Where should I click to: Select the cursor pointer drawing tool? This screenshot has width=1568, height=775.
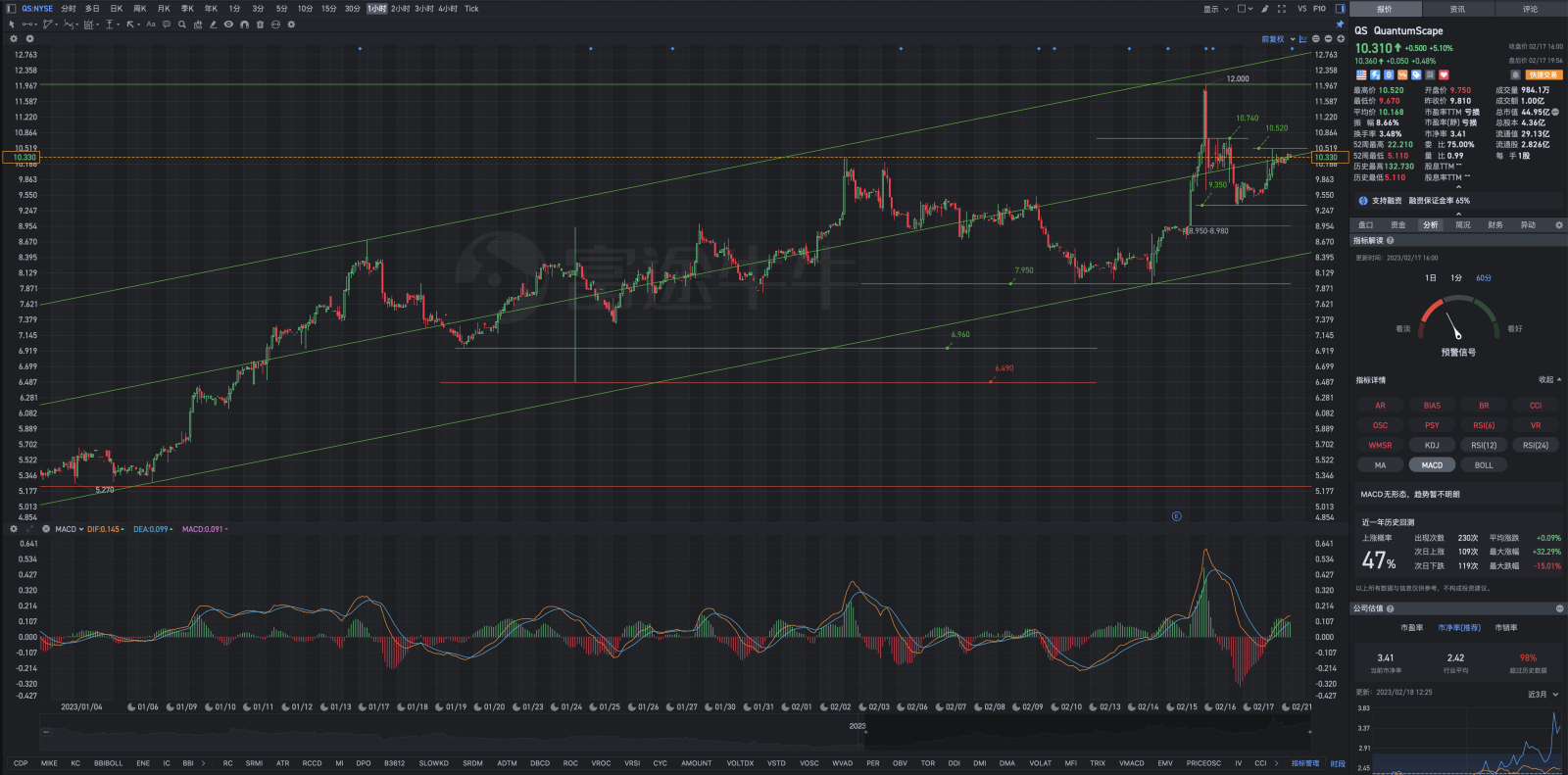pos(12,24)
